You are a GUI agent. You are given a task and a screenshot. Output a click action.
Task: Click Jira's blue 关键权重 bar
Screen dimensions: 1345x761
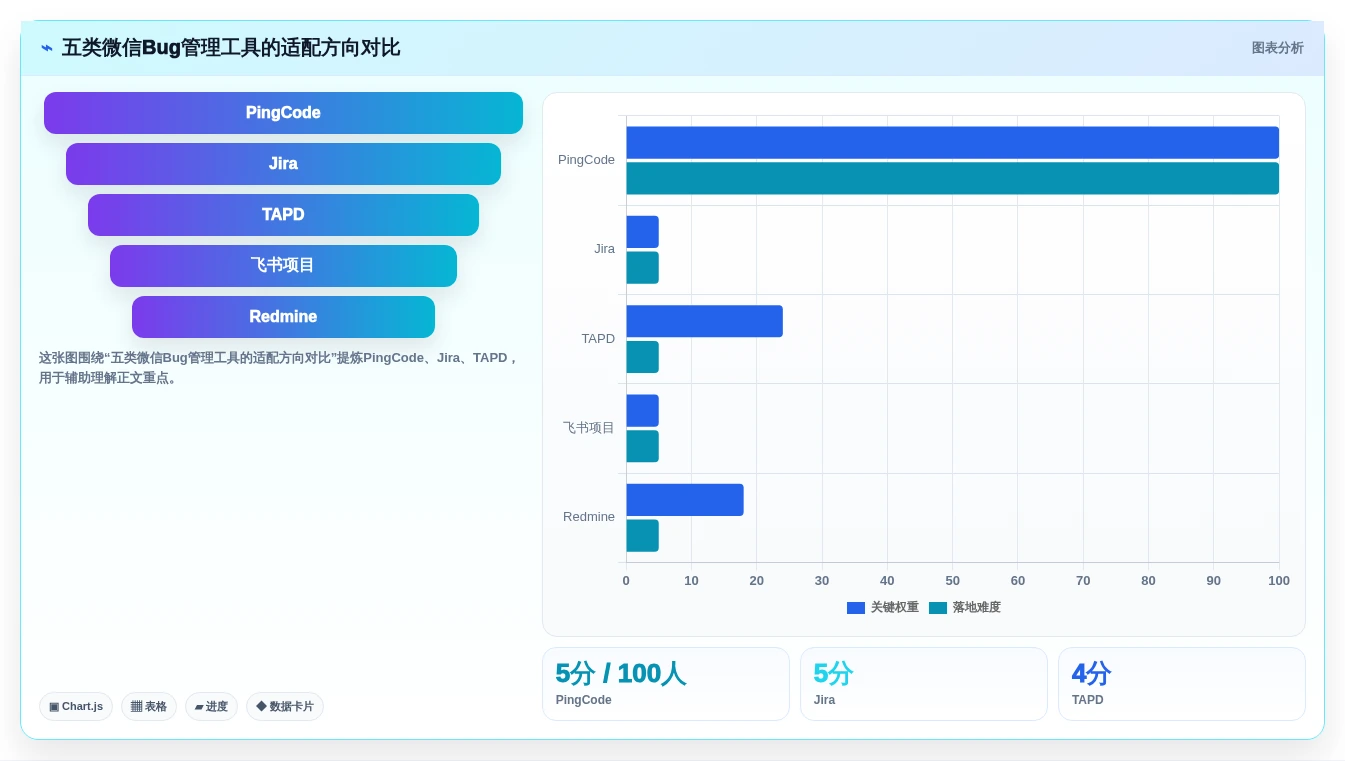pos(642,232)
